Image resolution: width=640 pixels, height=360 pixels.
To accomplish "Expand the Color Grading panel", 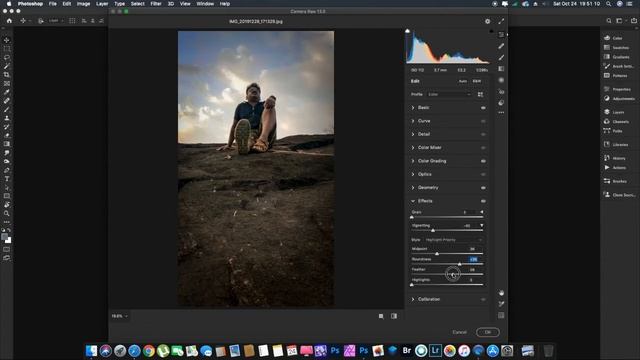I will pyautogui.click(x=413, y=161).
